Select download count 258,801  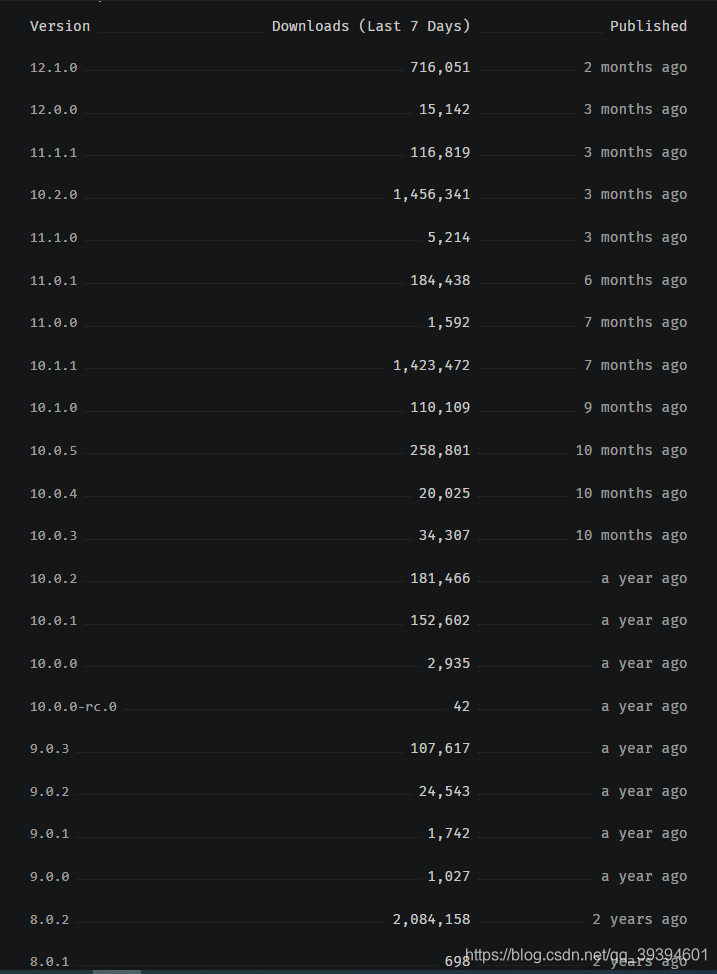[440, 450]
